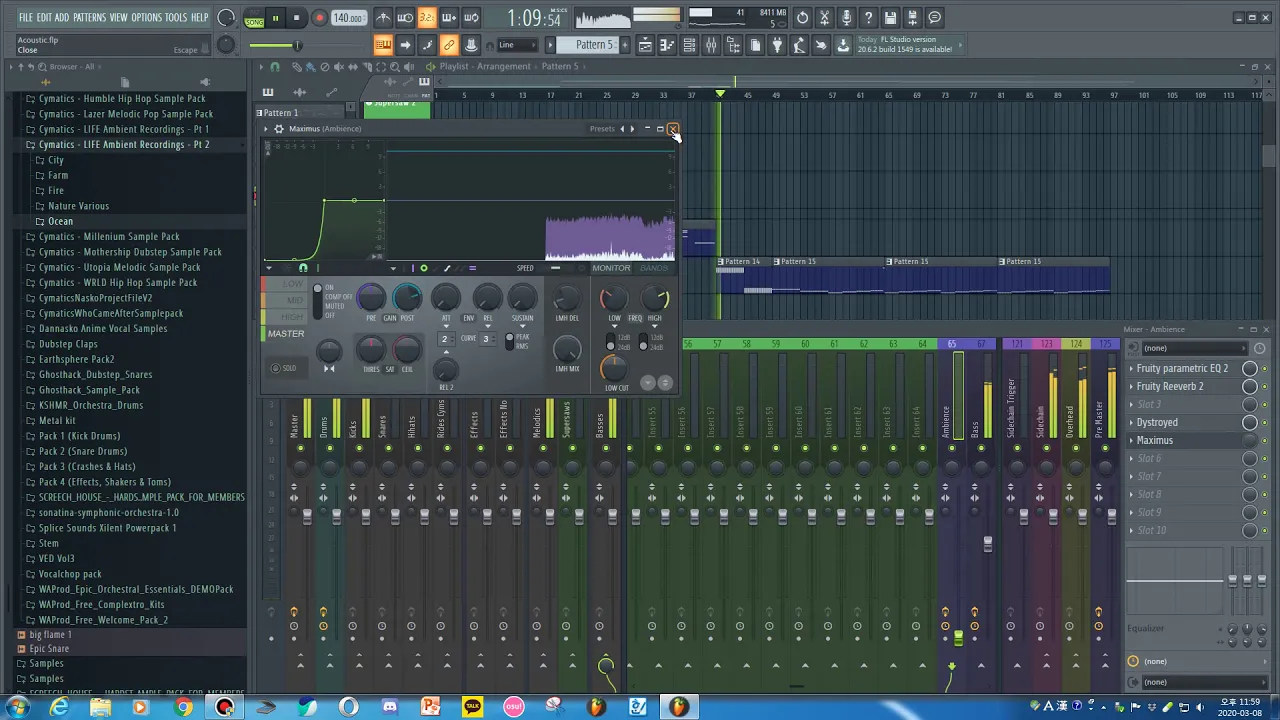Screen dimensions: 1280x720
Task: Open the plugin picker plug icon
Action: tap(777, 45)
